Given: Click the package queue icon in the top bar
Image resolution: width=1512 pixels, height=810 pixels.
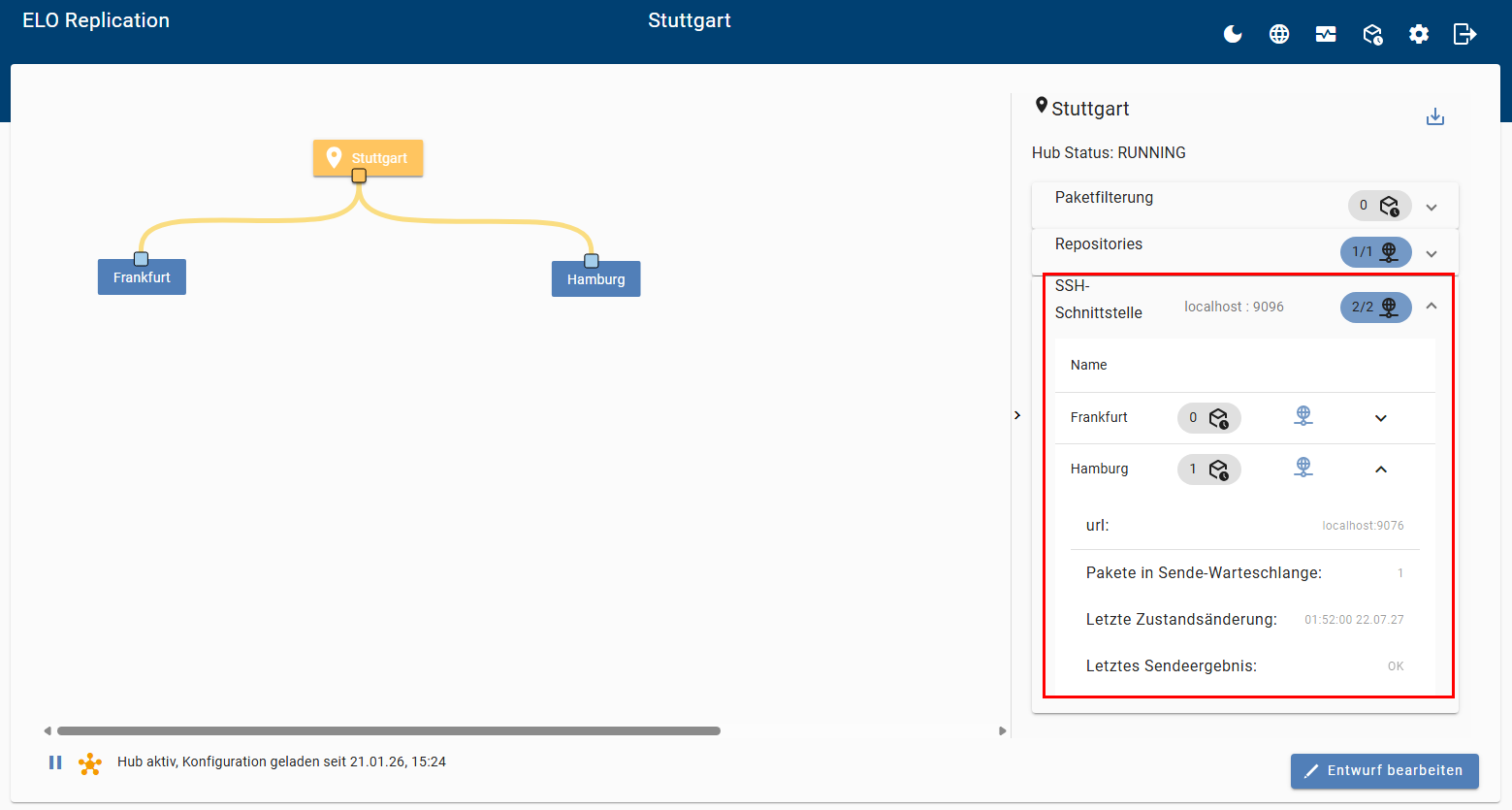Looking at the screenshot, I should (x=1372, y=33).
